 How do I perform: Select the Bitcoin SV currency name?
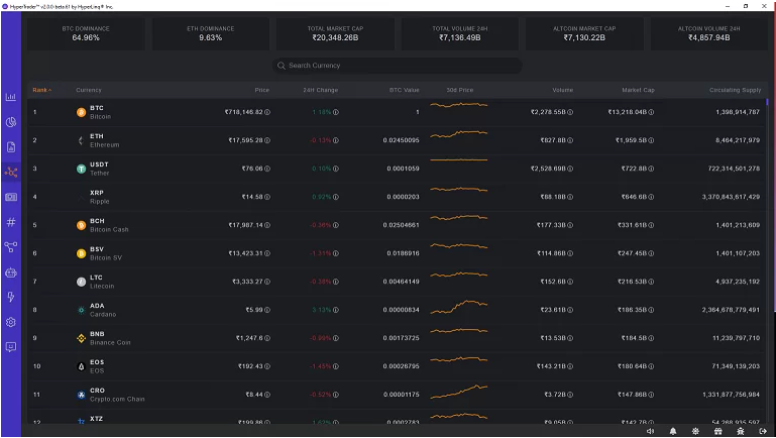[x=106, y=258]
